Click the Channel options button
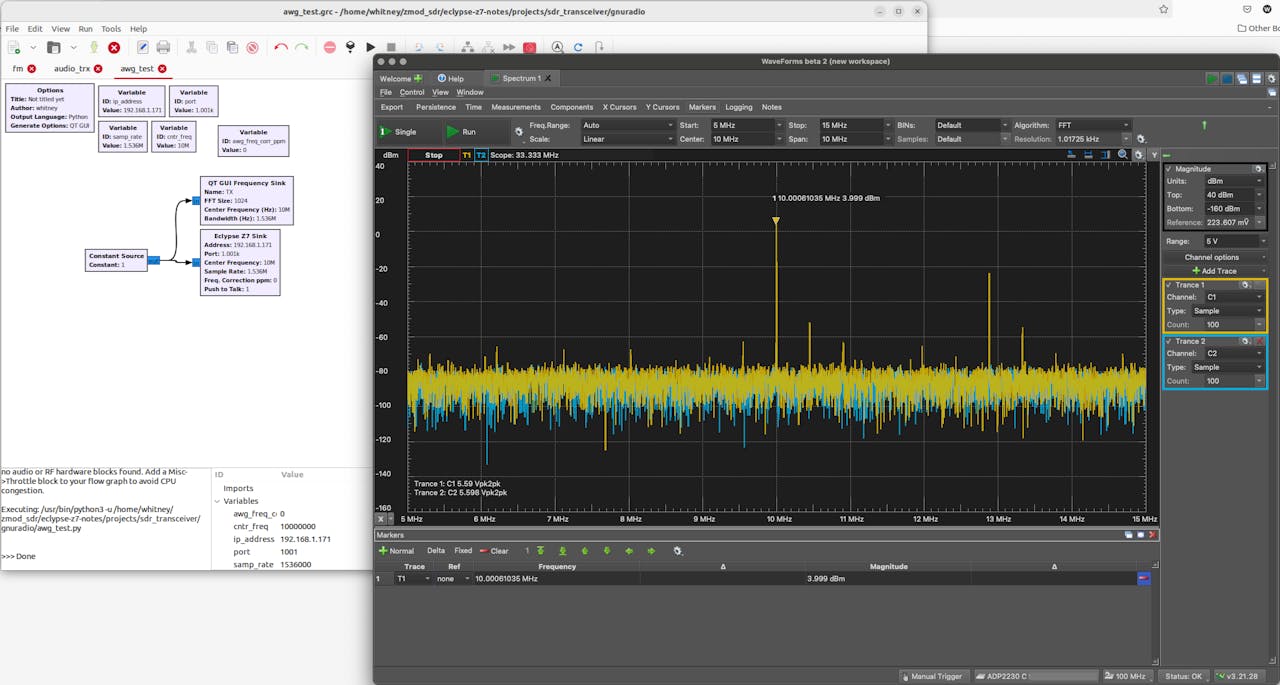The height and width of the screenshot is (685, 1280). click(x=1215, y=257)
